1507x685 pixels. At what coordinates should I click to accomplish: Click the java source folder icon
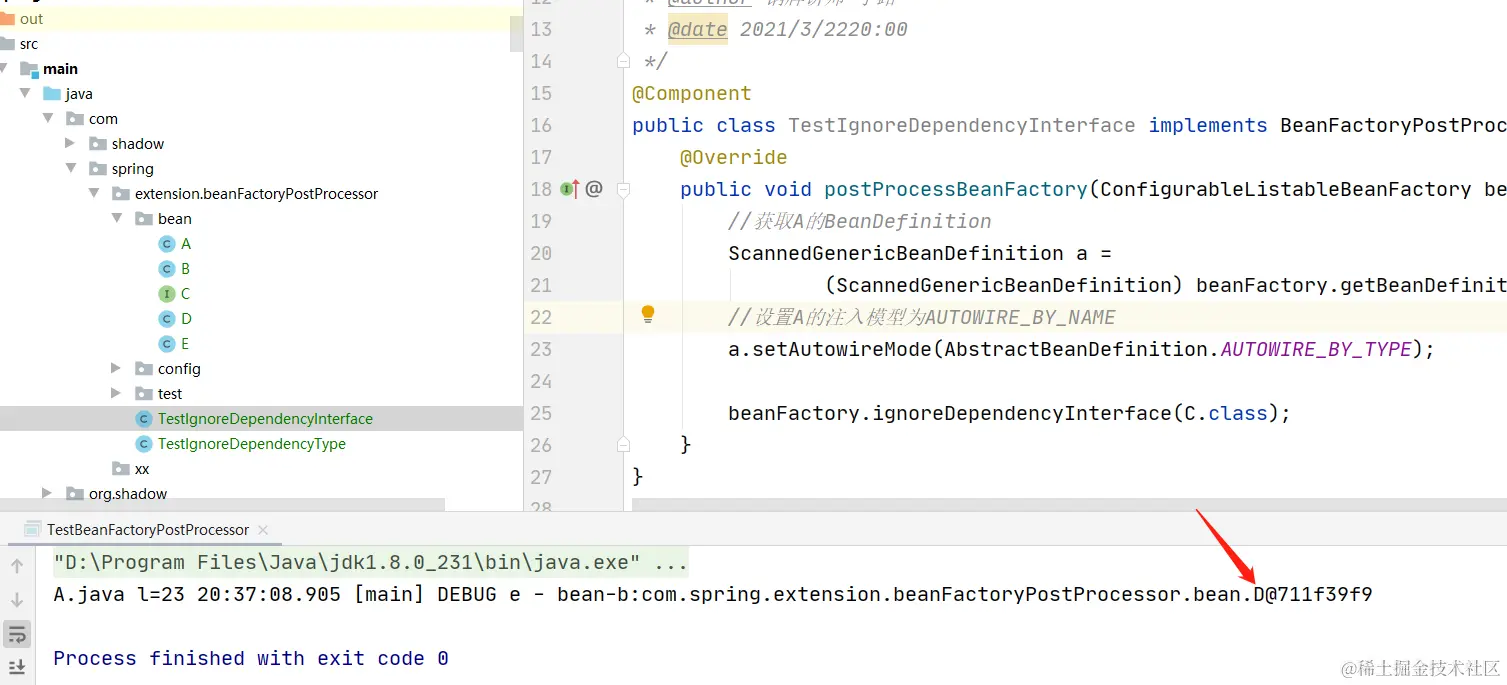point(52,94)
